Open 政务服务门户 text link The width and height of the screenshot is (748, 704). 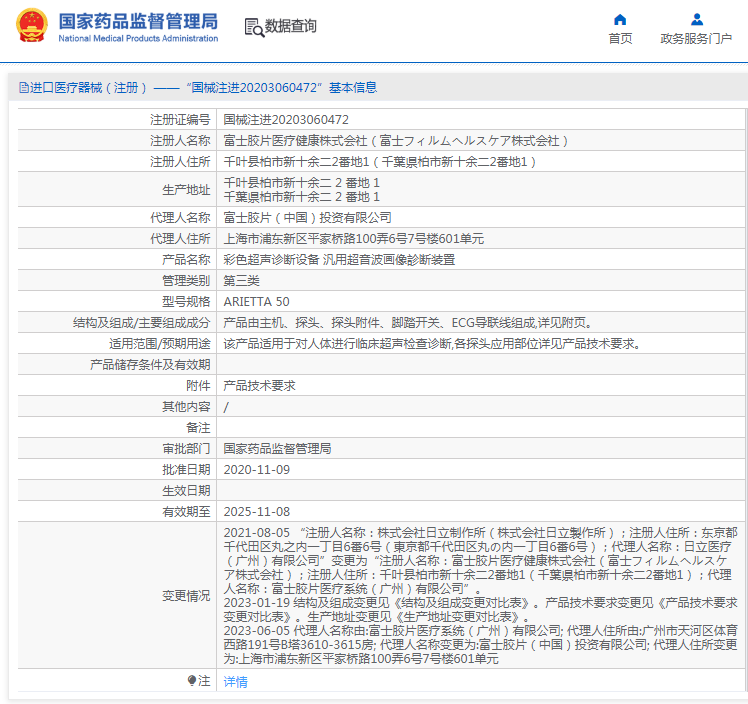[x=696, y=39]
